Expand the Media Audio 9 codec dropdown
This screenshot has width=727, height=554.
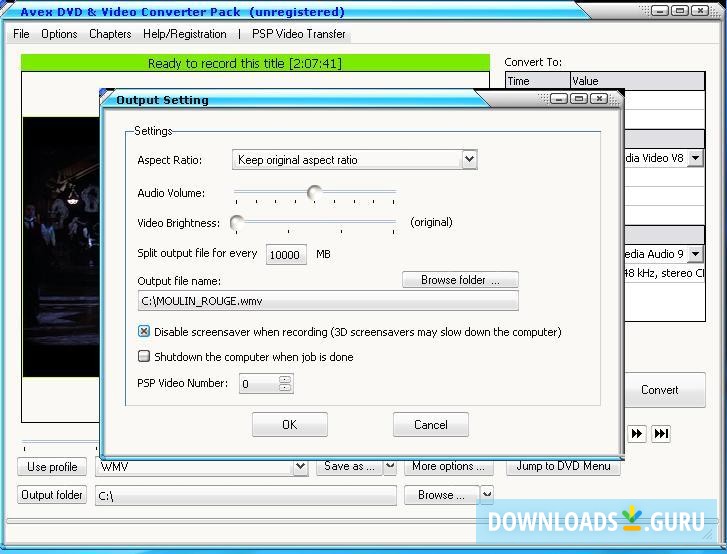[x=695, y=254]
